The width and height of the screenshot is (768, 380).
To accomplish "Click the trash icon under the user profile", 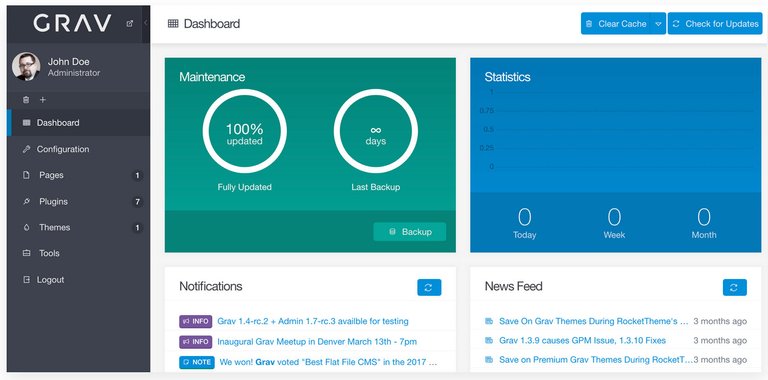I will (x=26, y=100).
